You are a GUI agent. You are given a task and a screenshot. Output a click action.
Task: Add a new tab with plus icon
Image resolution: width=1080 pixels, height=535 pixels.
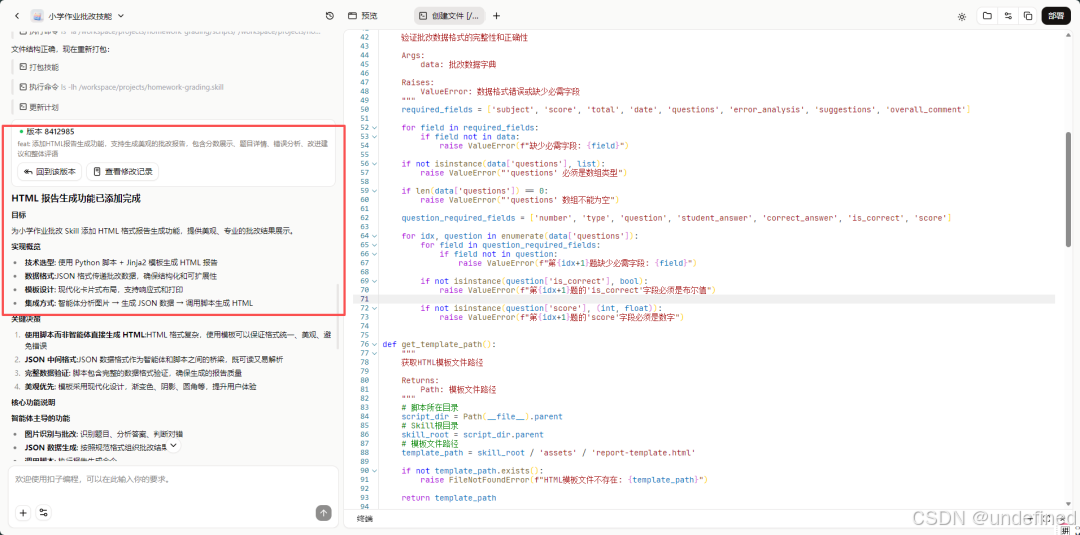pyautogui.click(x=497, y=15)
